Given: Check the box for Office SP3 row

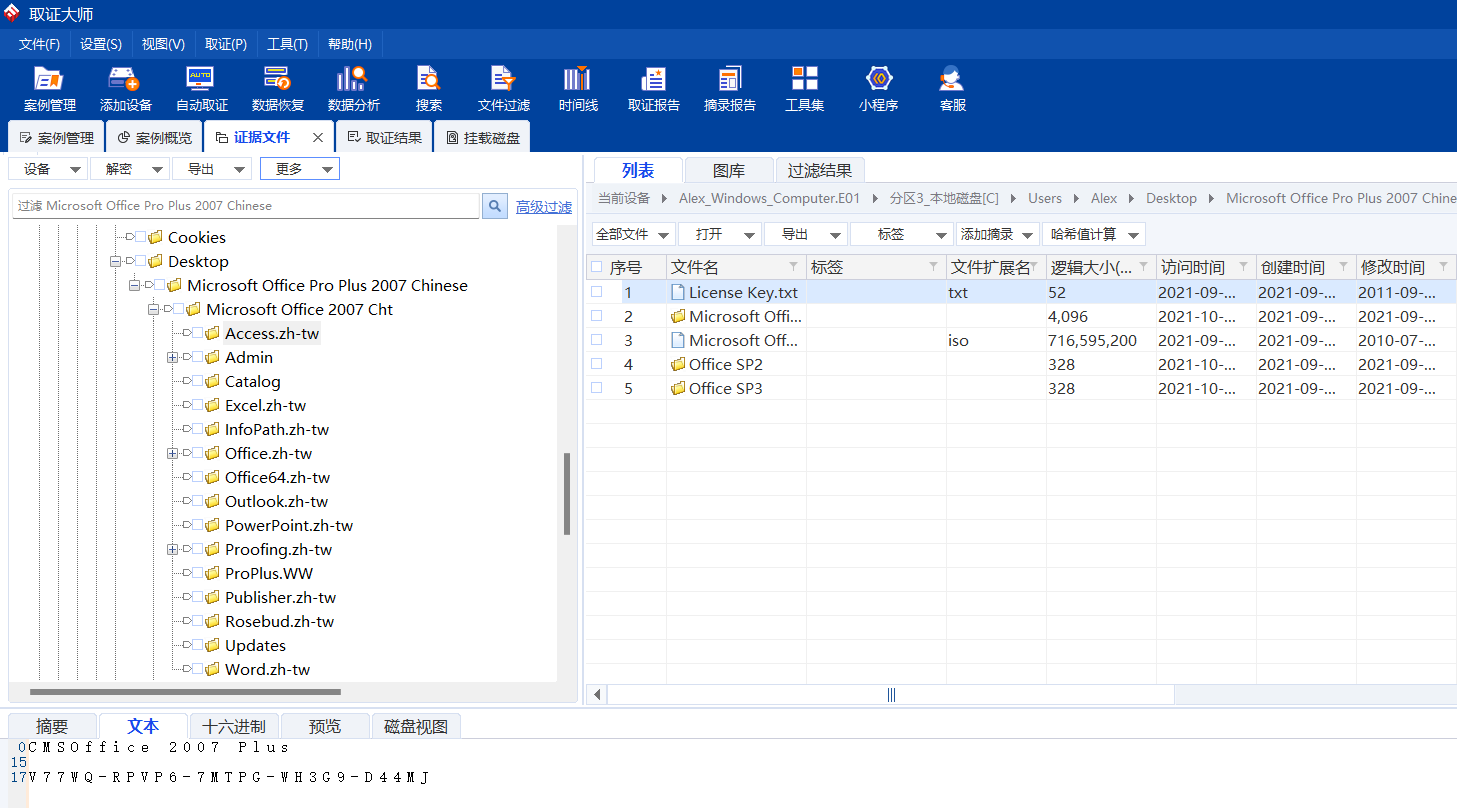Looking at the screenshot, I should point(597,388).
